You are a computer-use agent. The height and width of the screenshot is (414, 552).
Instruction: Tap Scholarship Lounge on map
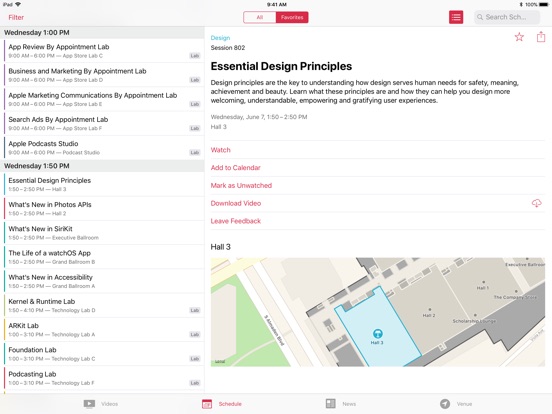(474, 321)
